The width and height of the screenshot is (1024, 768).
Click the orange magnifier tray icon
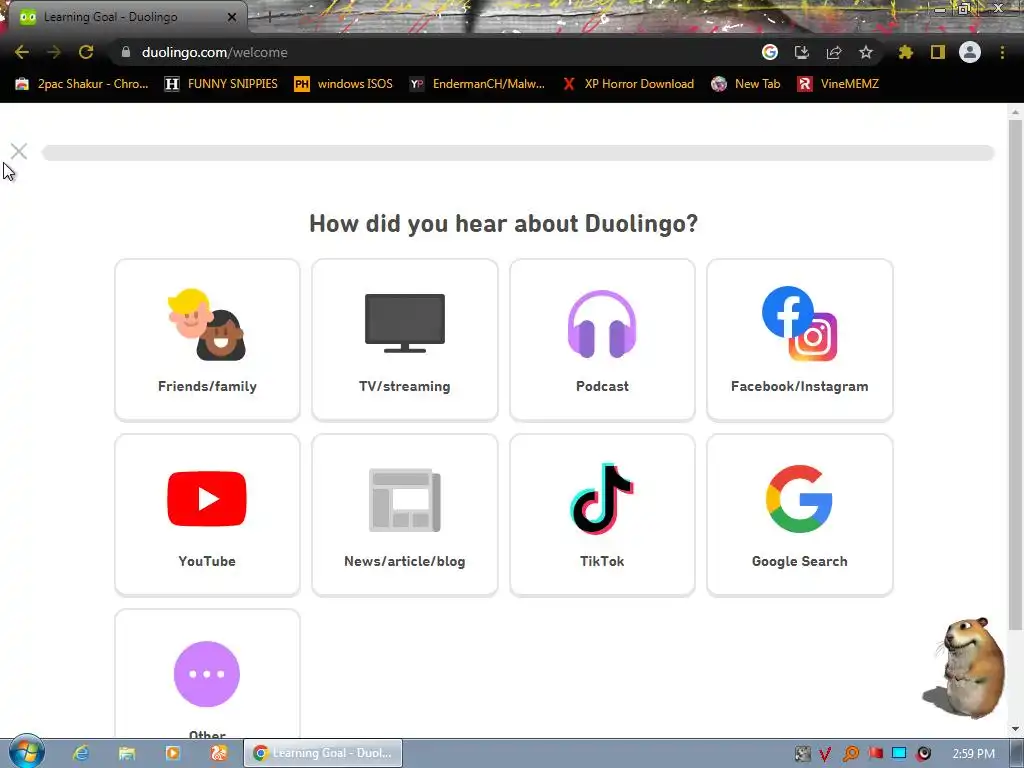click(x=850, y=754)
